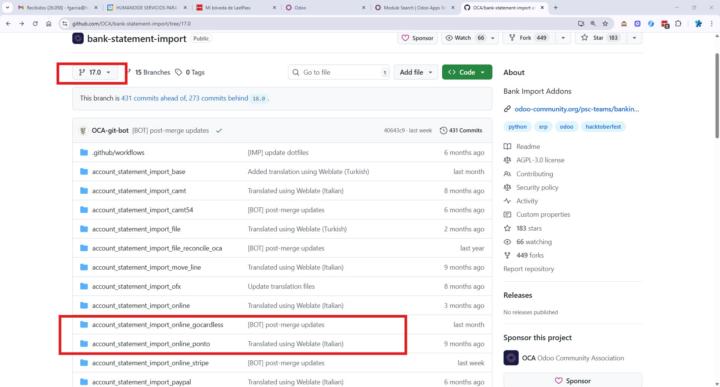Screen dimensions: 720x387
Task: Open the account_statement_import_file_reconcile_oca folder
Action: [157, 248]
